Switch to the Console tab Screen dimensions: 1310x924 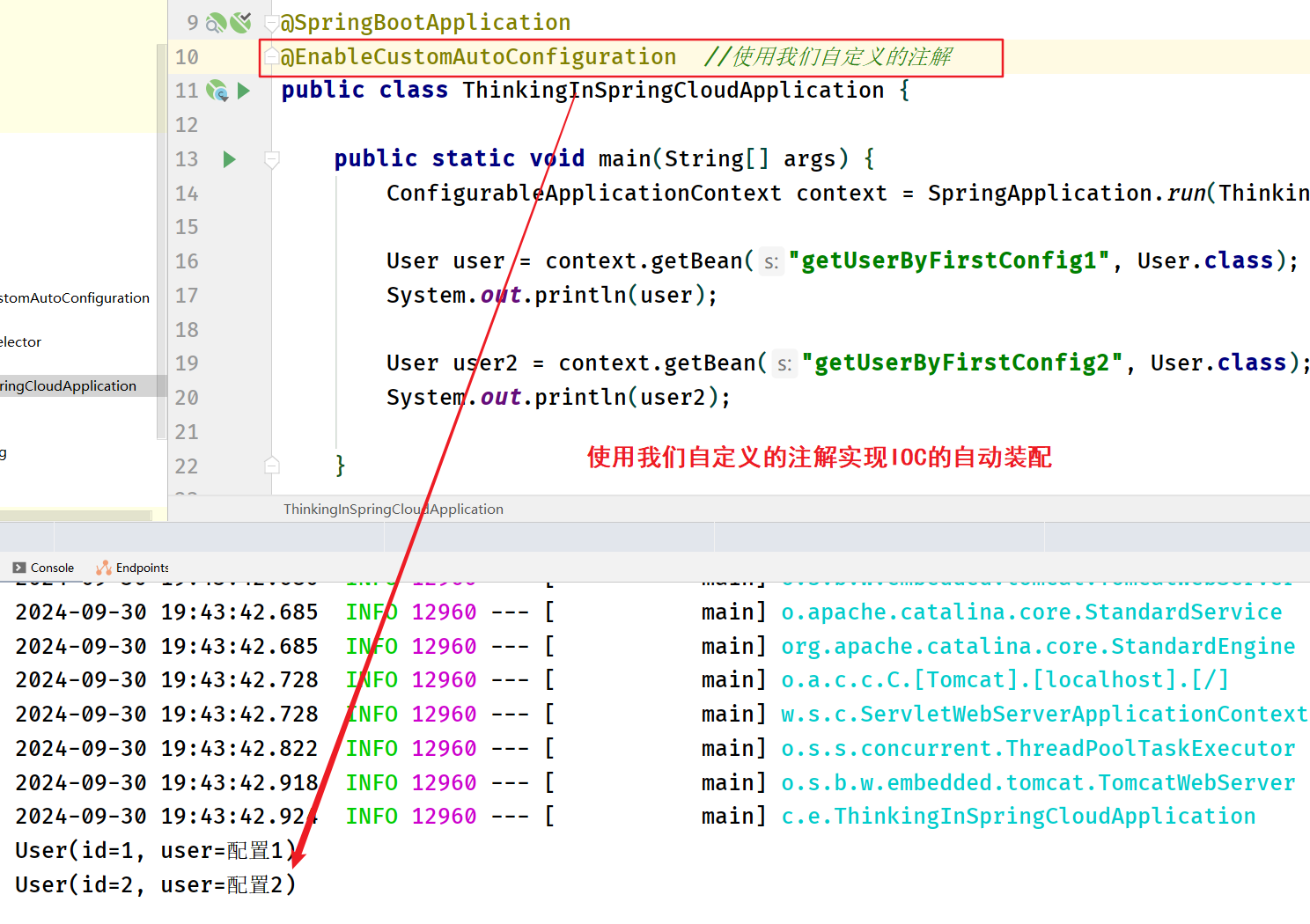coord(44,568)
